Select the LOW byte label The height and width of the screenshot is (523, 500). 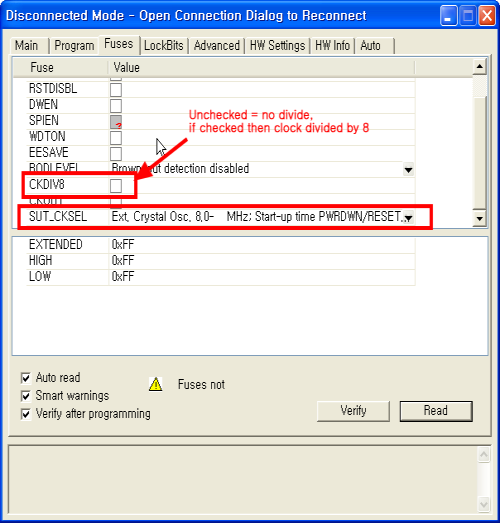pyautogui.click(x=40, y=277)
